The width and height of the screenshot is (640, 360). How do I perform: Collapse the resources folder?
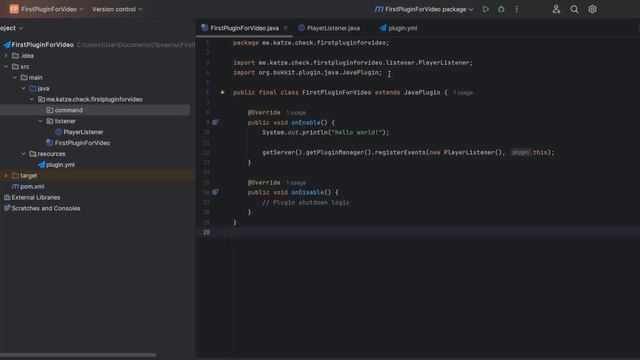pyautogui.click(x=23, y=154)
